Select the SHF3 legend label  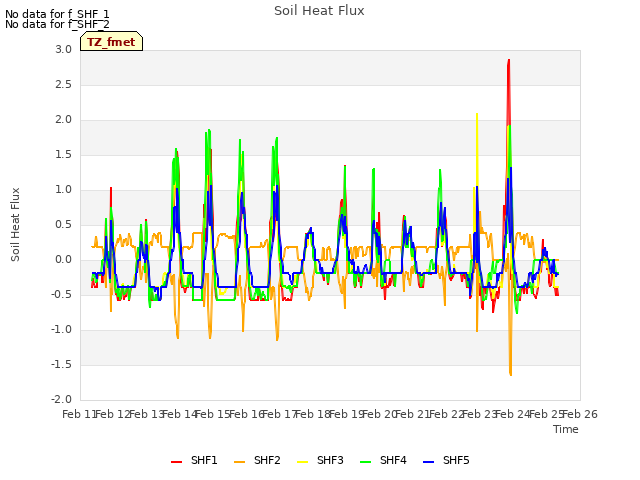coord(330,460)
